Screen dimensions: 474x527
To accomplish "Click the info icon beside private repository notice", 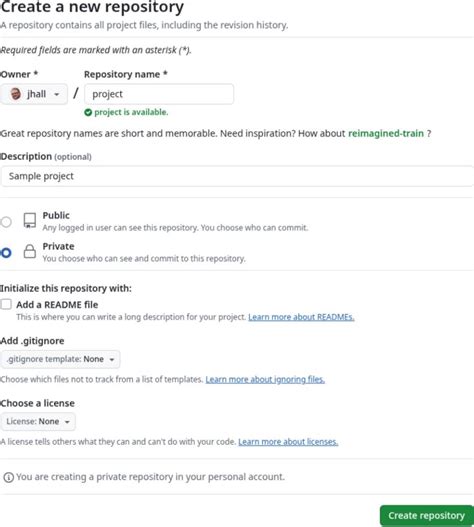I will tap(8, 477).
